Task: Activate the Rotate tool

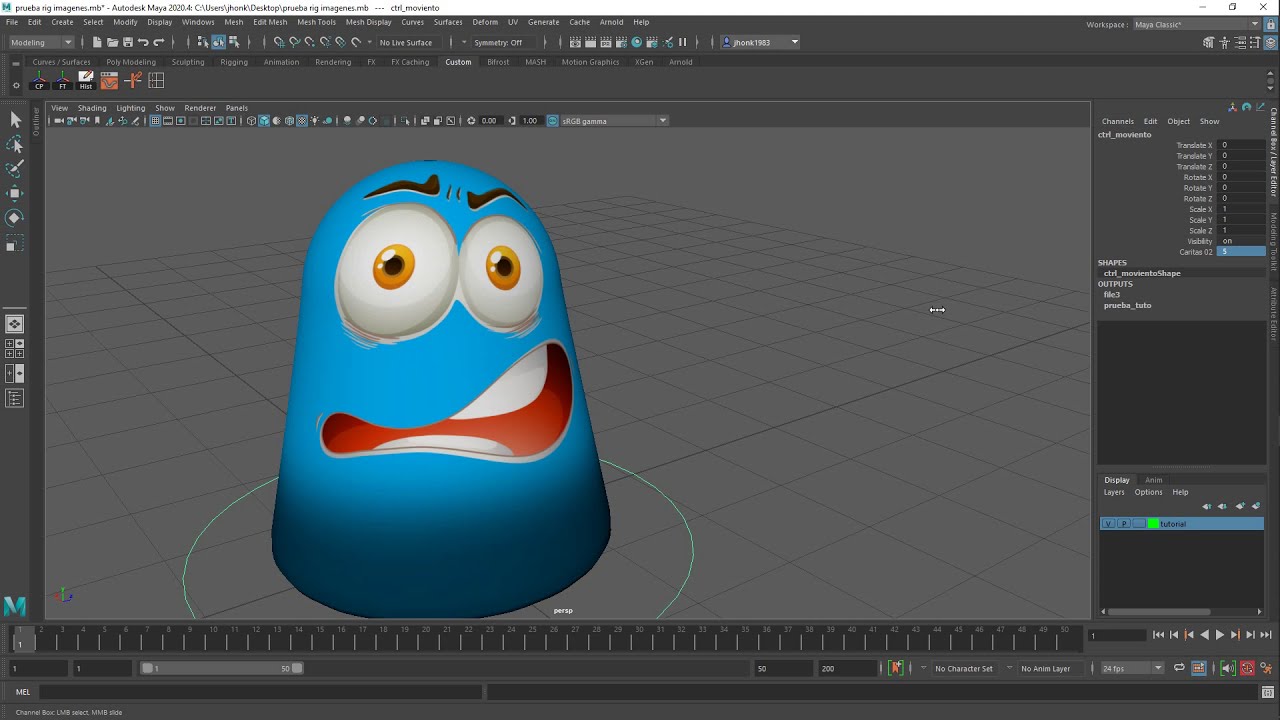Action: [x=15, y=218]
